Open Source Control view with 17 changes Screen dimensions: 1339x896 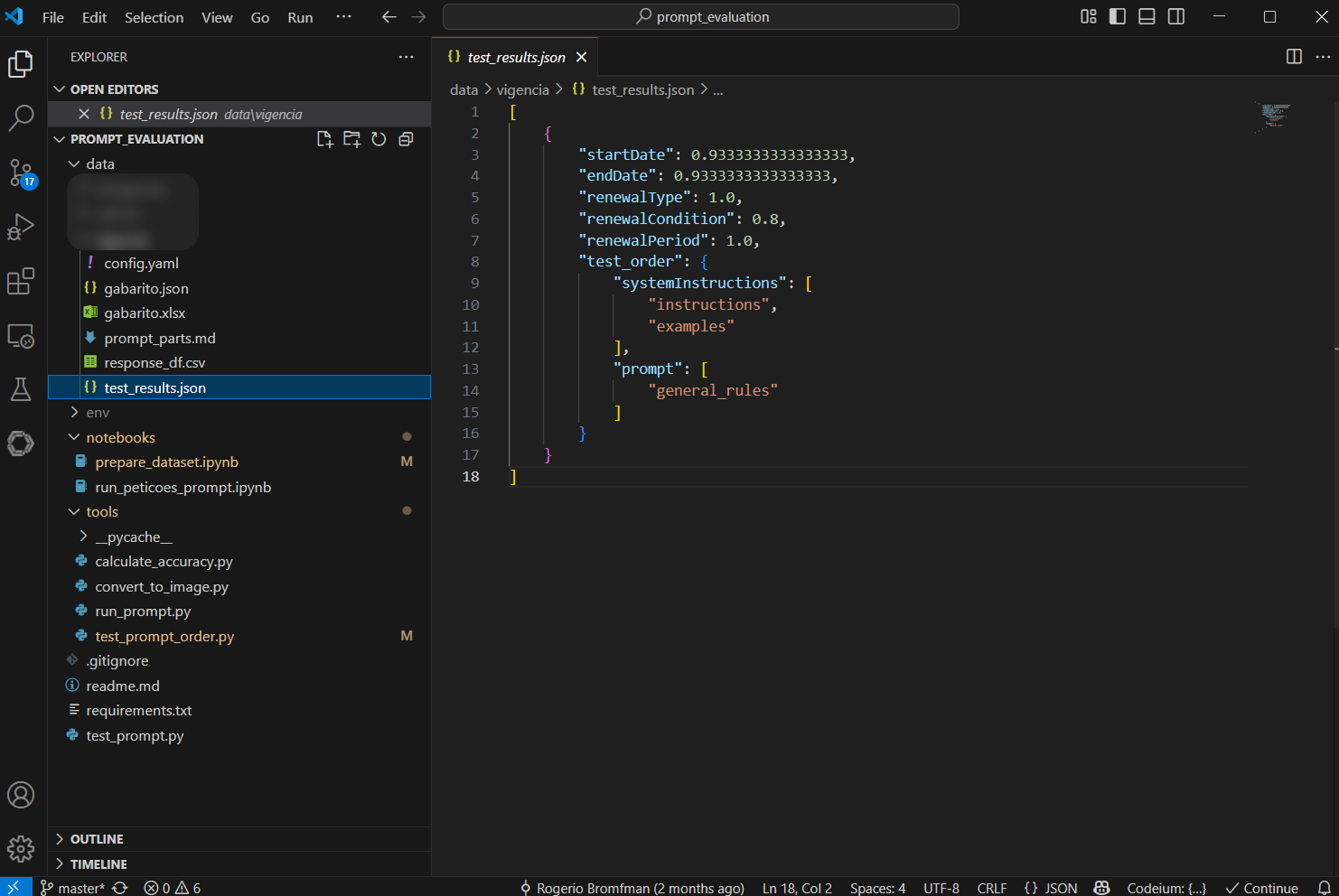21,172
